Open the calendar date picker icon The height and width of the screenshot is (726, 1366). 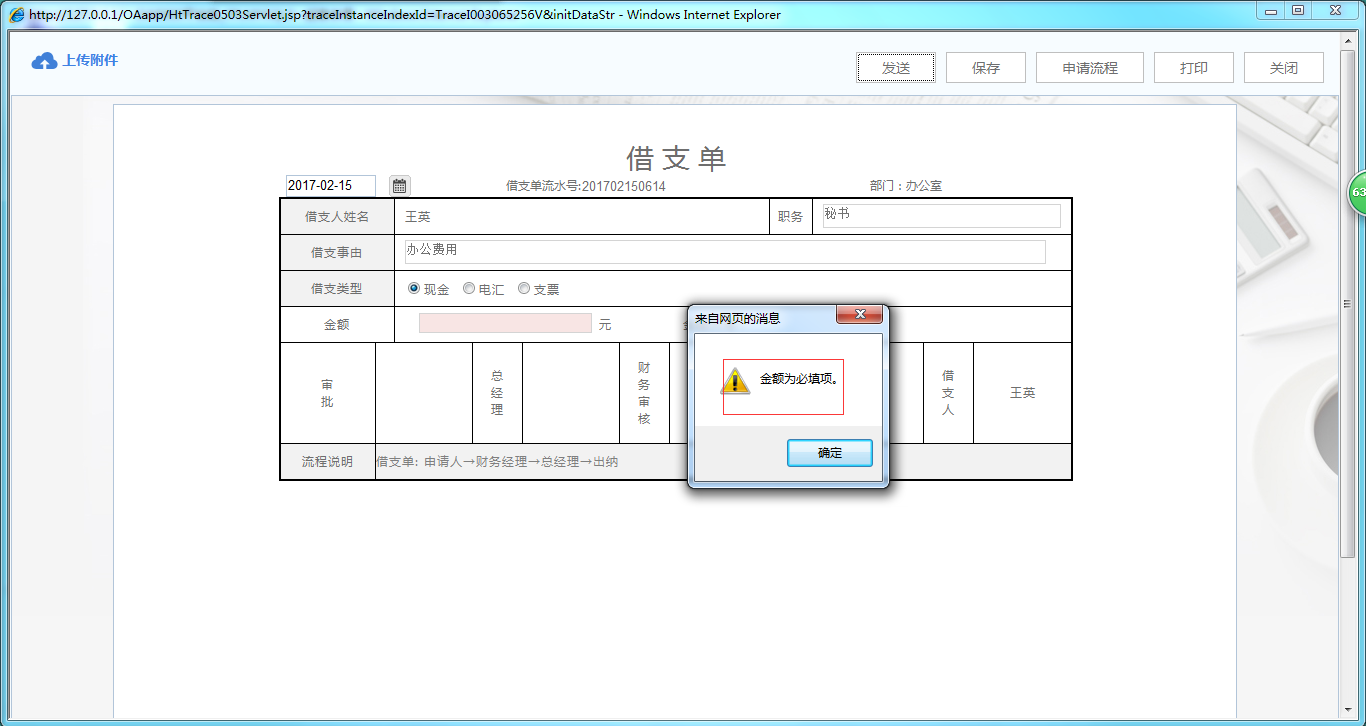tap(398, 185)
